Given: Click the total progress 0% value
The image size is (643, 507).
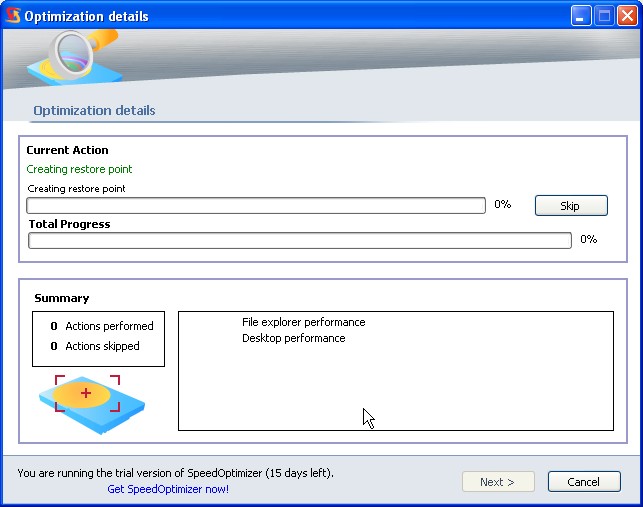Looking at the screenshot, I should tap(588, 239).
